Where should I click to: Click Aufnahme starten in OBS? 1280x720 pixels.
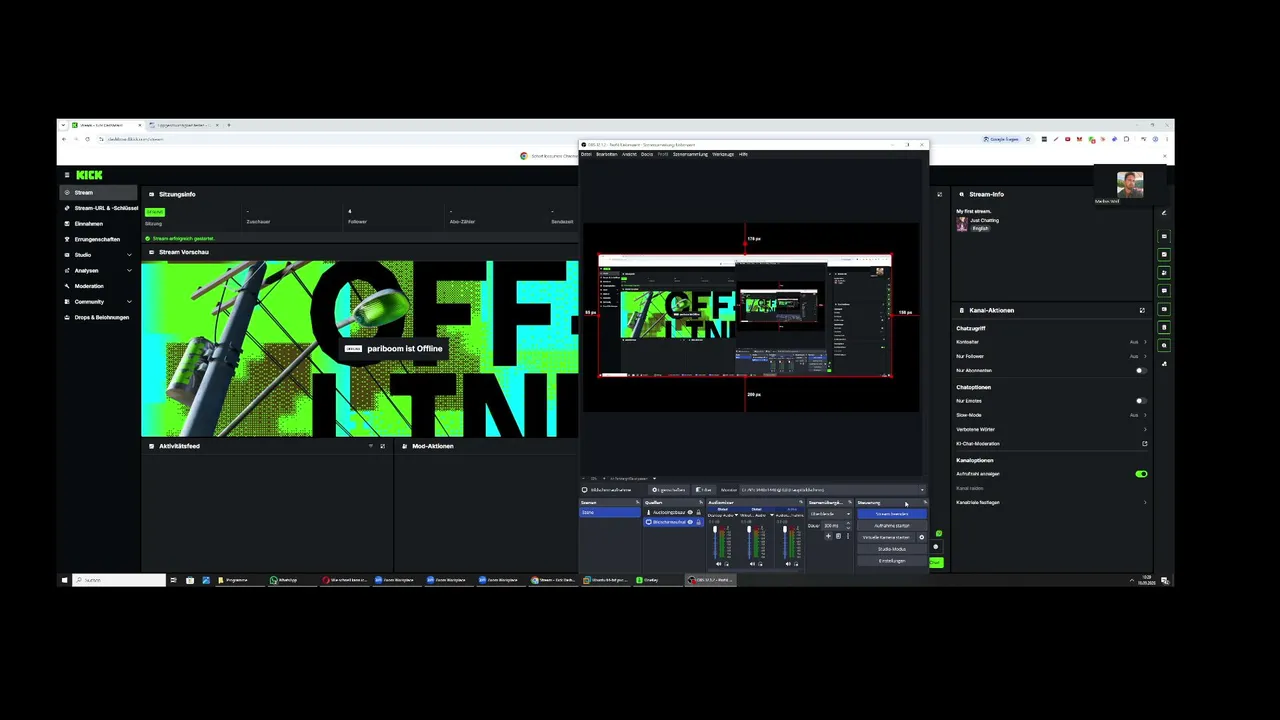892,526
